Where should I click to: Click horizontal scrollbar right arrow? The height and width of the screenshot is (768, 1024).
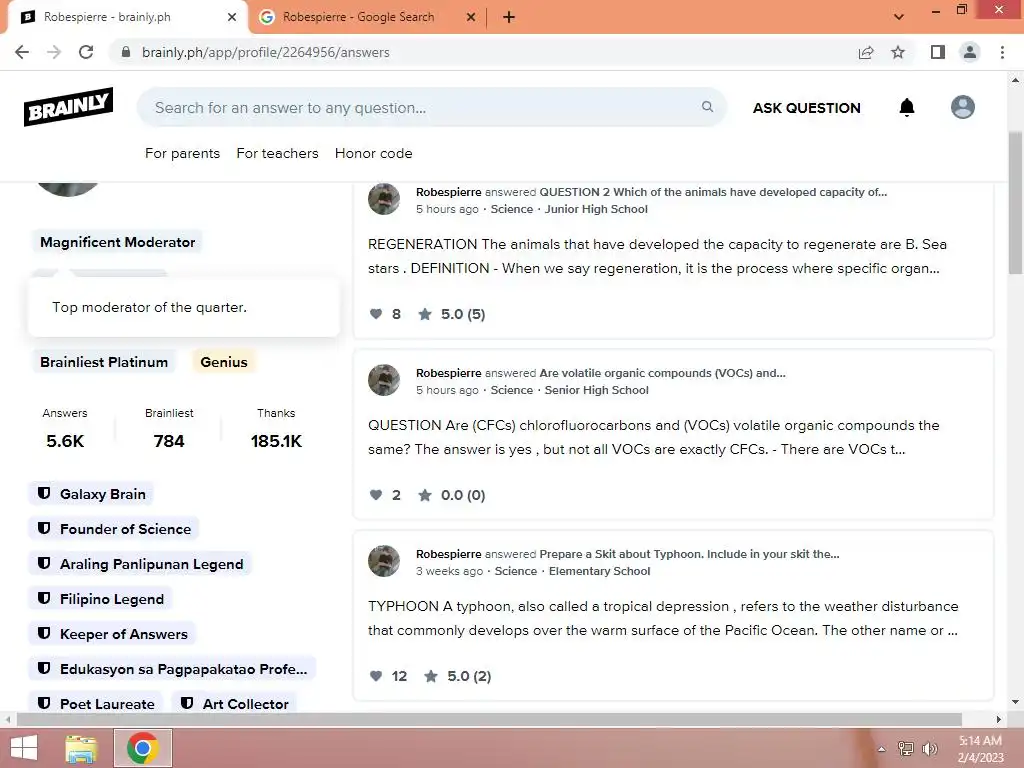999,720
